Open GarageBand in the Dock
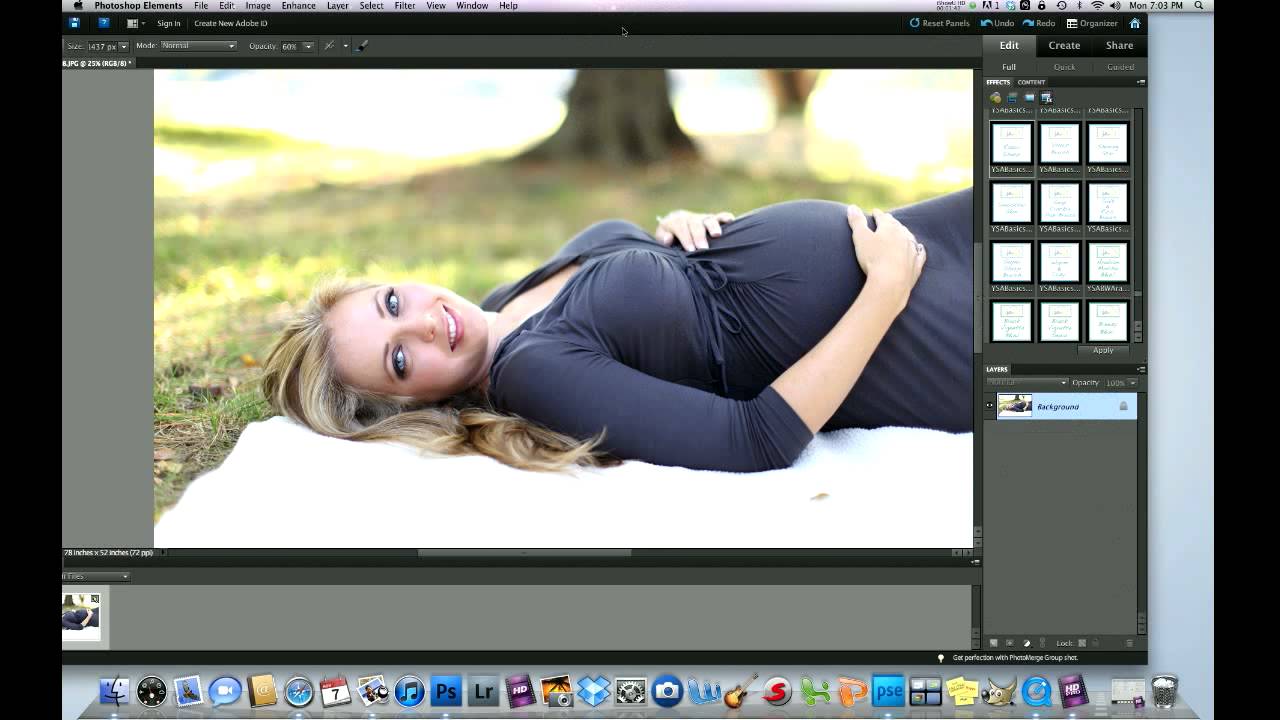This screenshot has width=1280, height=720. tap(740, 691)
